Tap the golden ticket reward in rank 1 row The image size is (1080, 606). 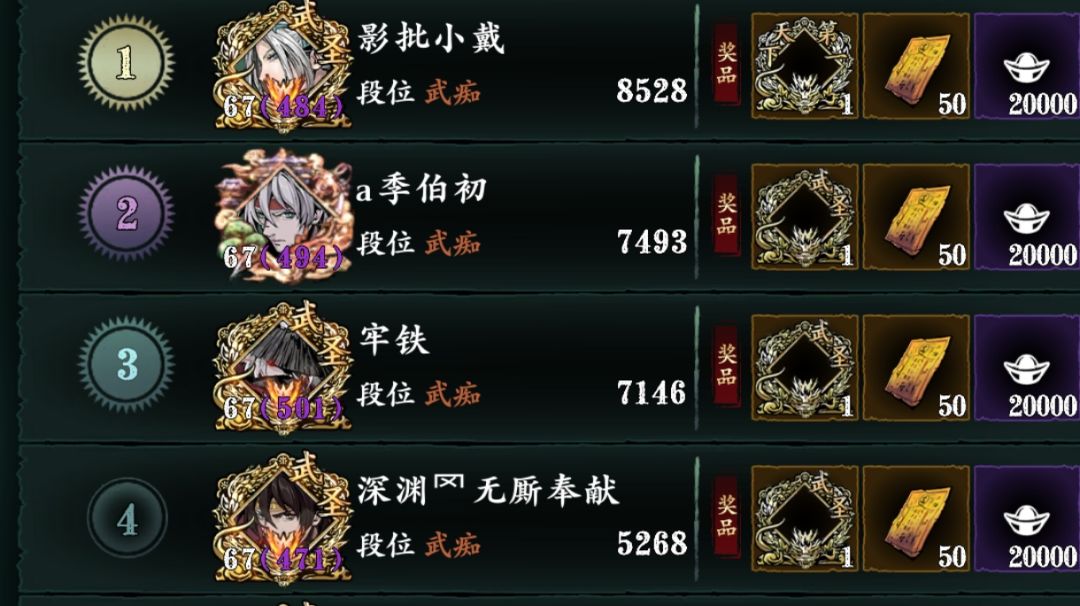coord(916,66)
